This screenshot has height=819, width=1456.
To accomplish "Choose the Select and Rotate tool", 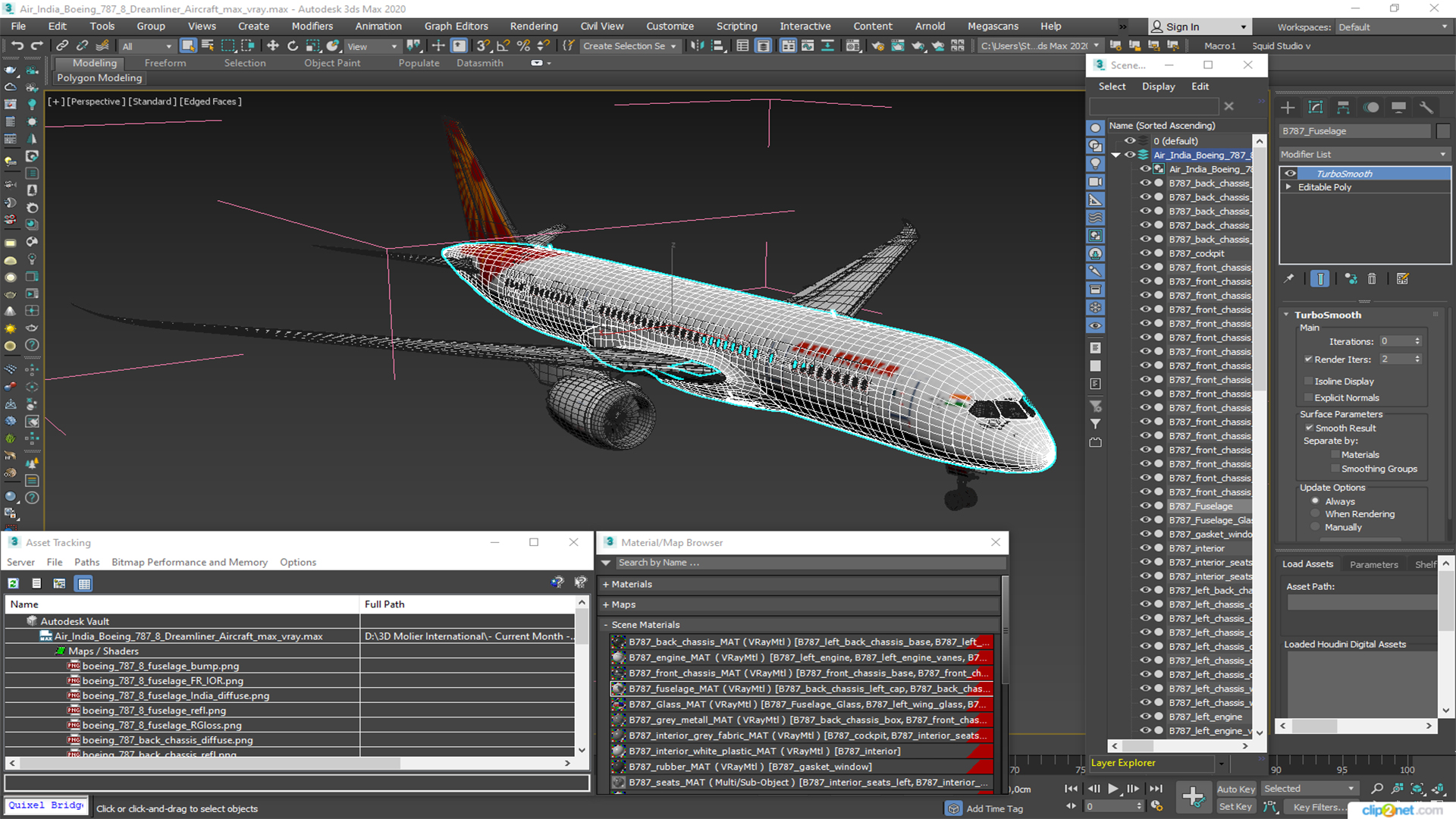I will (293, 46).
